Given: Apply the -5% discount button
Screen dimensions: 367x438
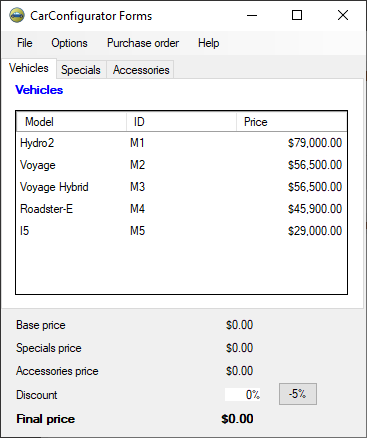Looking at the screenshot, I should (298, 394).
